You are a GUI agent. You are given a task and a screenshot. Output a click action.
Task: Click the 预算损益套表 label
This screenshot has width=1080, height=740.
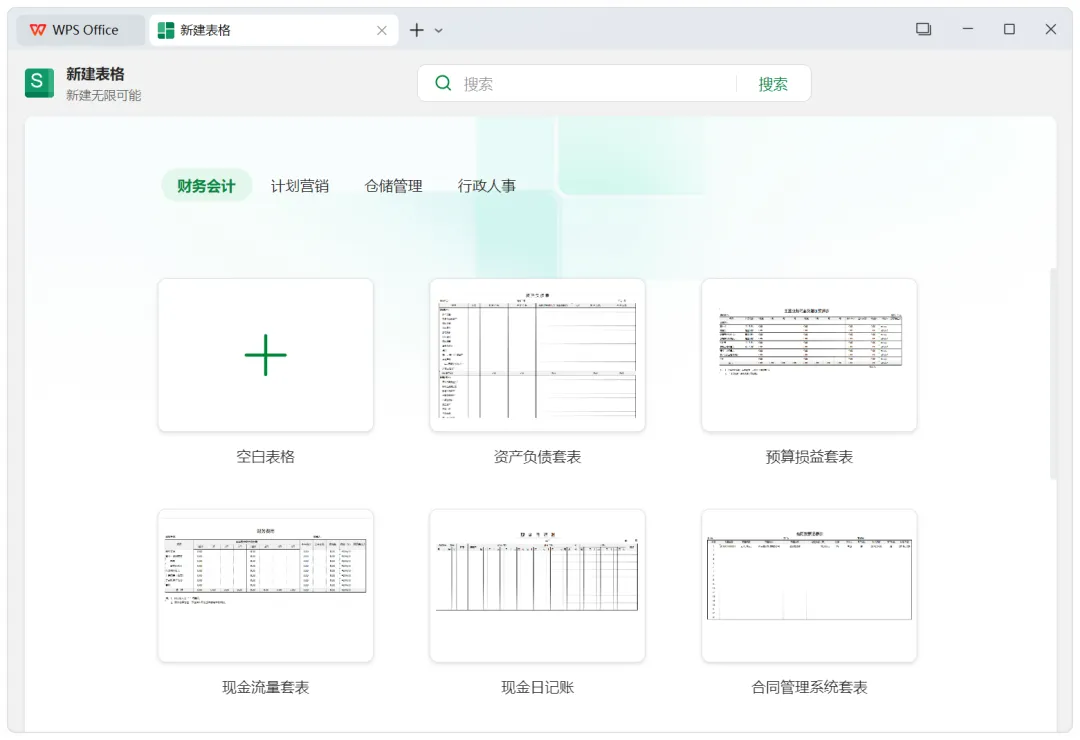[x=809, y=456]
